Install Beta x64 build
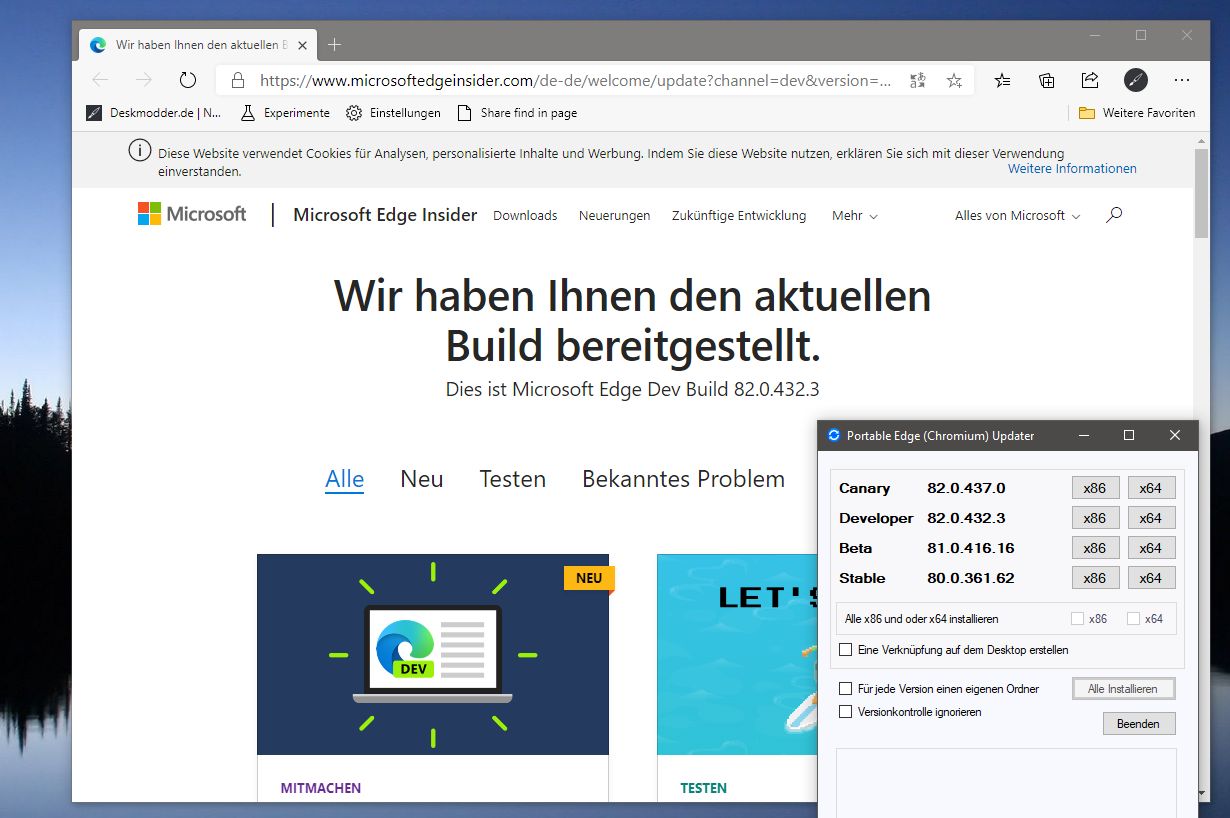Image resolution: width=1230 pixels, height=818 pixels. (1151, 548)
